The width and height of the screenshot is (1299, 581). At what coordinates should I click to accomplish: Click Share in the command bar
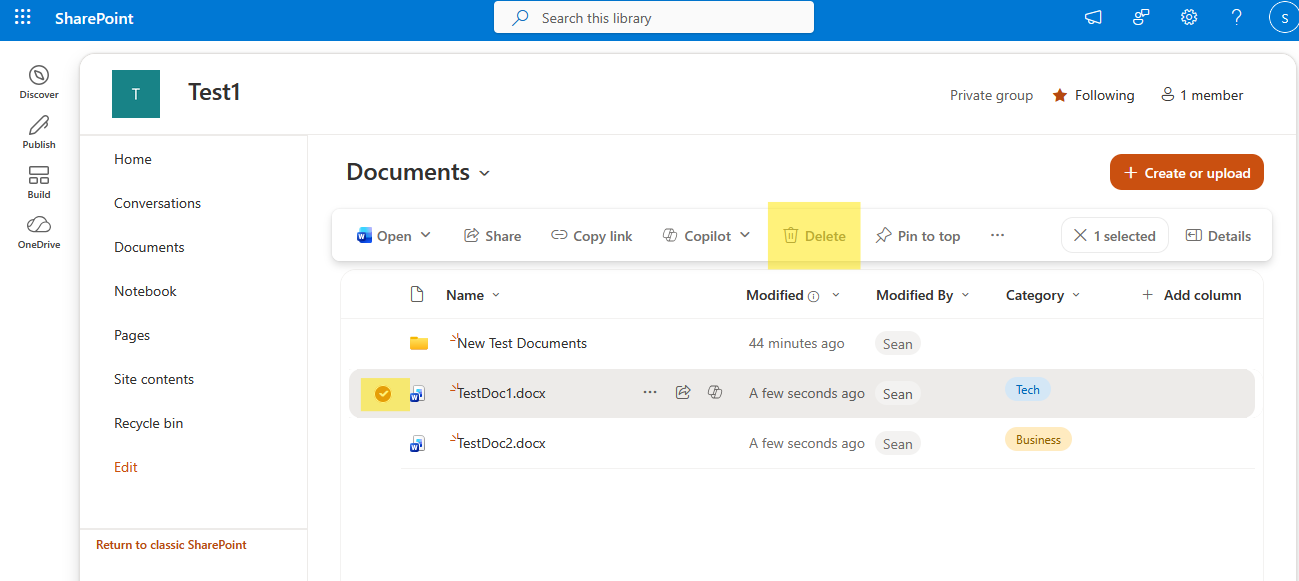pos(492,235)
